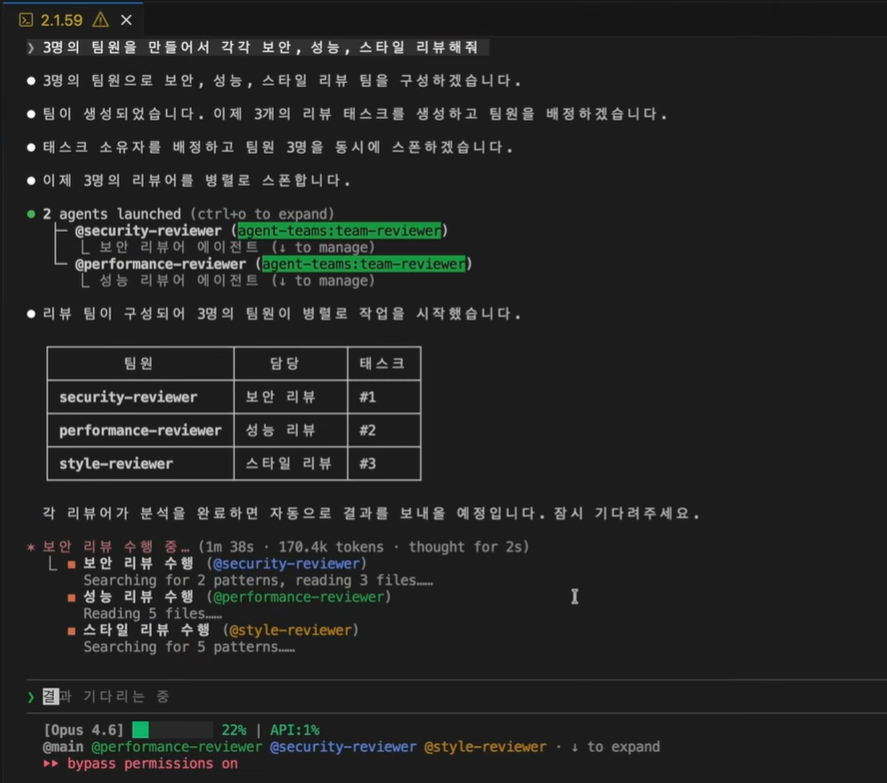
Task: Click the red asterisk spinner beside '보안 리뷰 수행 중'
Action: point(31,547)
